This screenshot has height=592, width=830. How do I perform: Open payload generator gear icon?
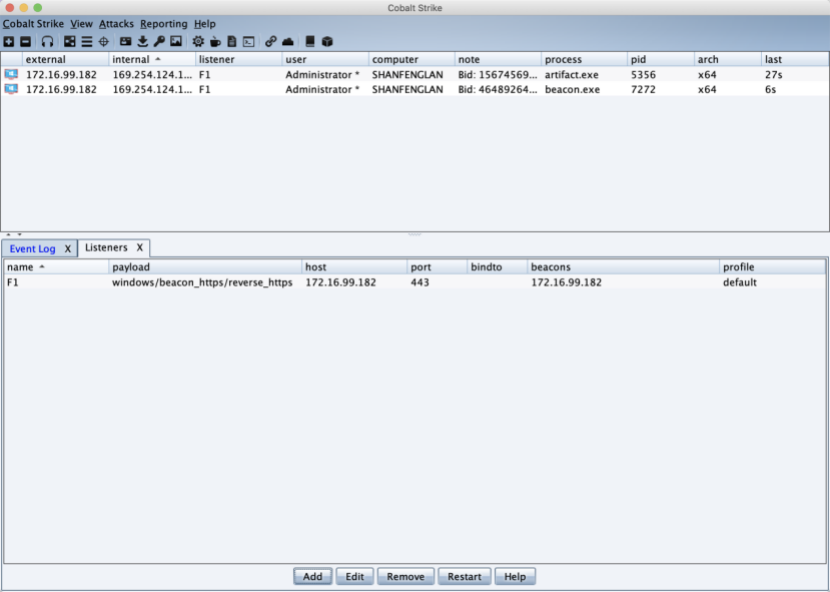(x=199, y=41)
